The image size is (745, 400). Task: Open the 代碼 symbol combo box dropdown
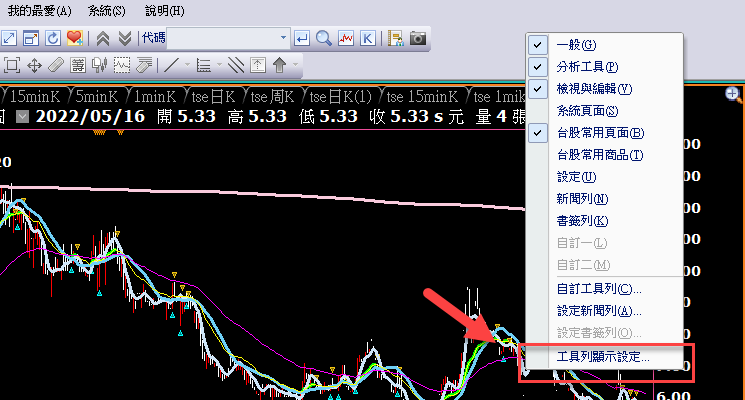(283, 38)
